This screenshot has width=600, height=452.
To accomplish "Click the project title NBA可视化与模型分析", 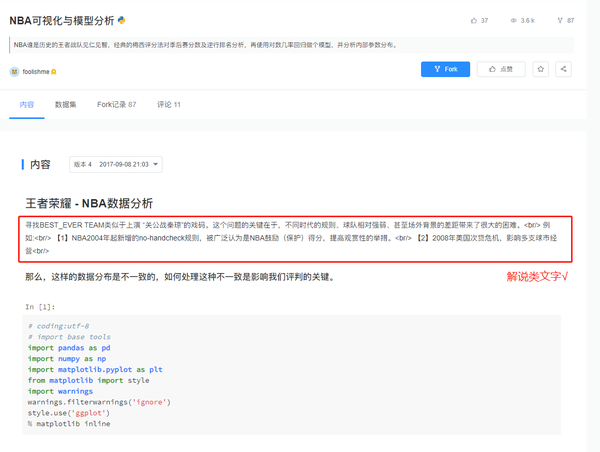I will click(x=62, y=21).
